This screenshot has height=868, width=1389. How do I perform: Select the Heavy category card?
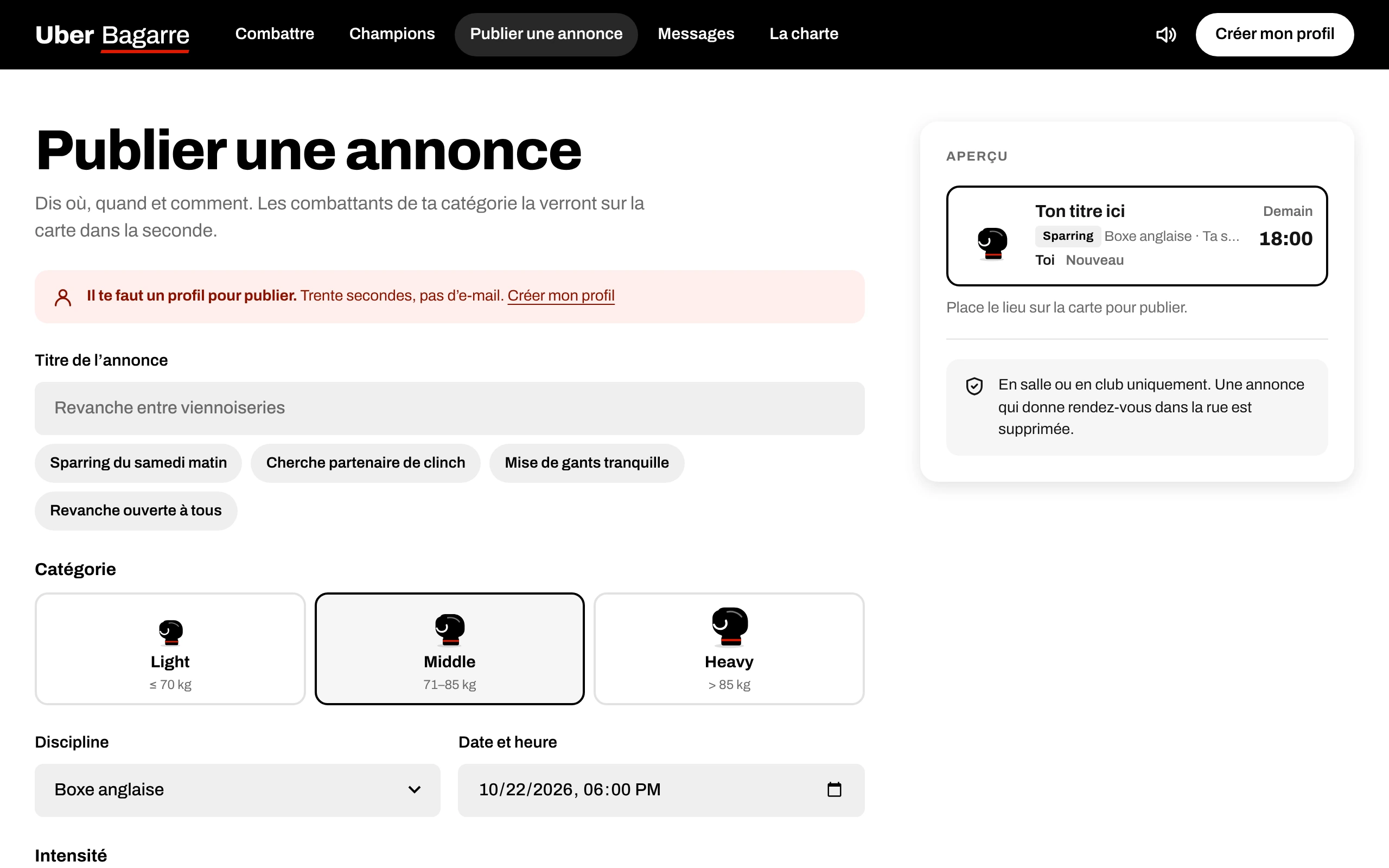click(x=729, y=649)
